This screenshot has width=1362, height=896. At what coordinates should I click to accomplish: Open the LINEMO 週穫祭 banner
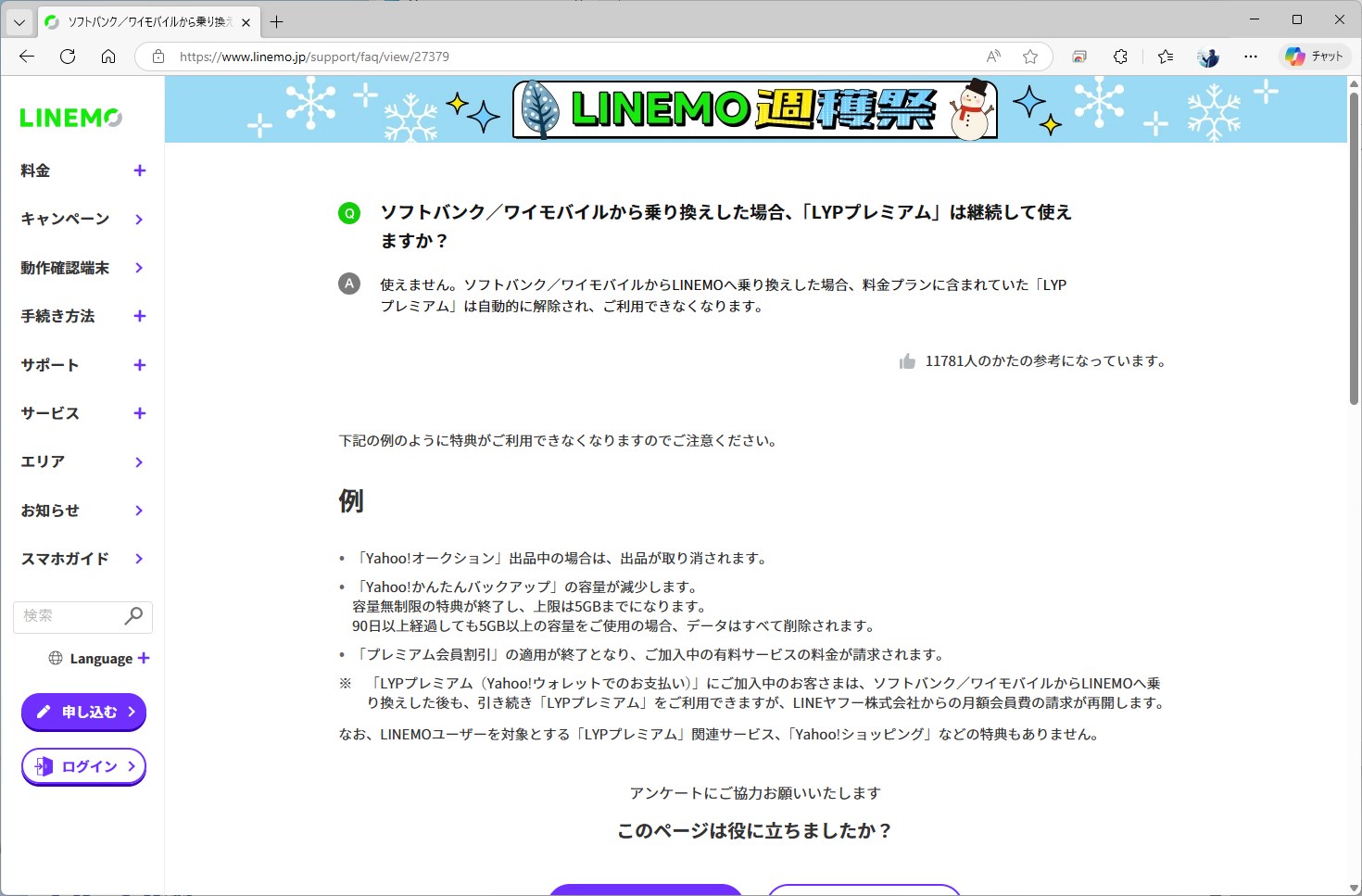[x=755, y=109]
